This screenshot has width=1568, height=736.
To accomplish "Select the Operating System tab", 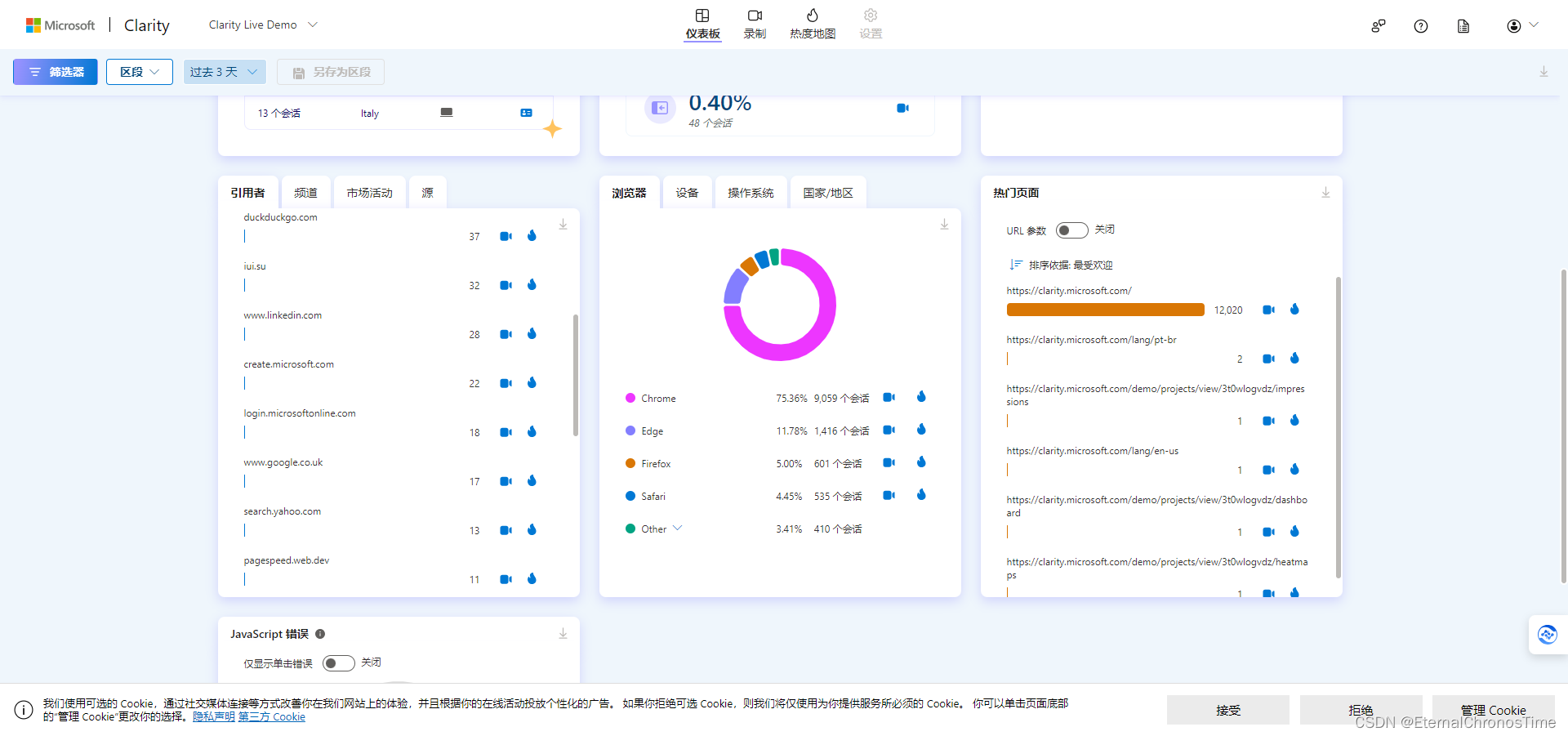I will [x=751, y=193].
